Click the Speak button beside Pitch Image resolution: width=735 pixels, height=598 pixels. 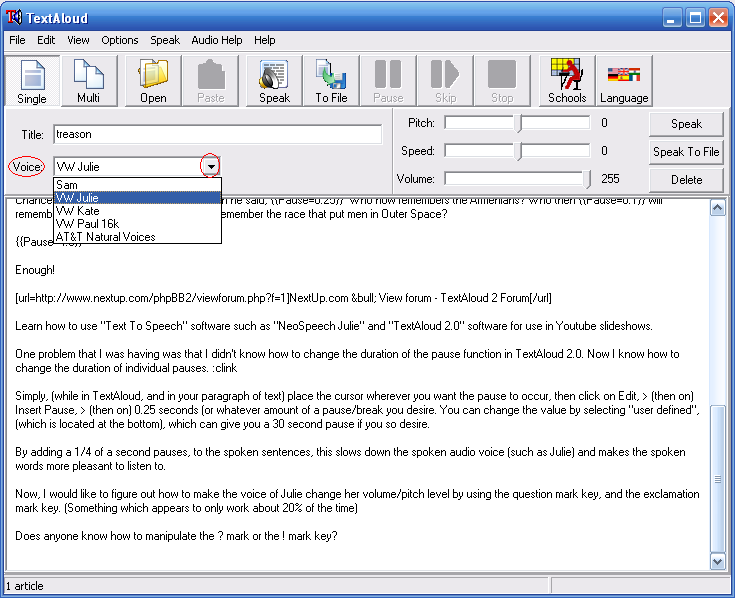point(686,124)
